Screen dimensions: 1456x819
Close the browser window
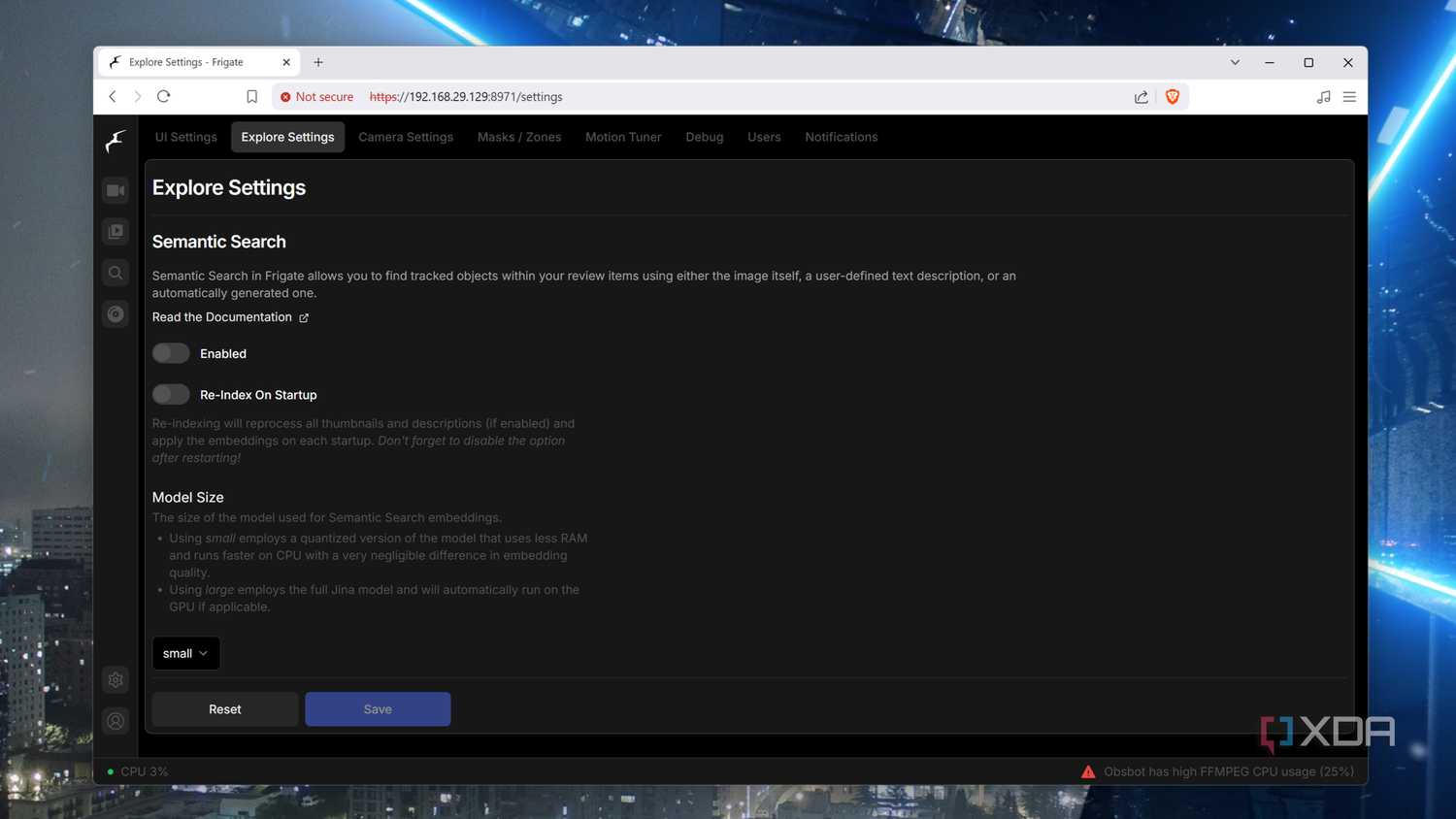click(1348, 62)
